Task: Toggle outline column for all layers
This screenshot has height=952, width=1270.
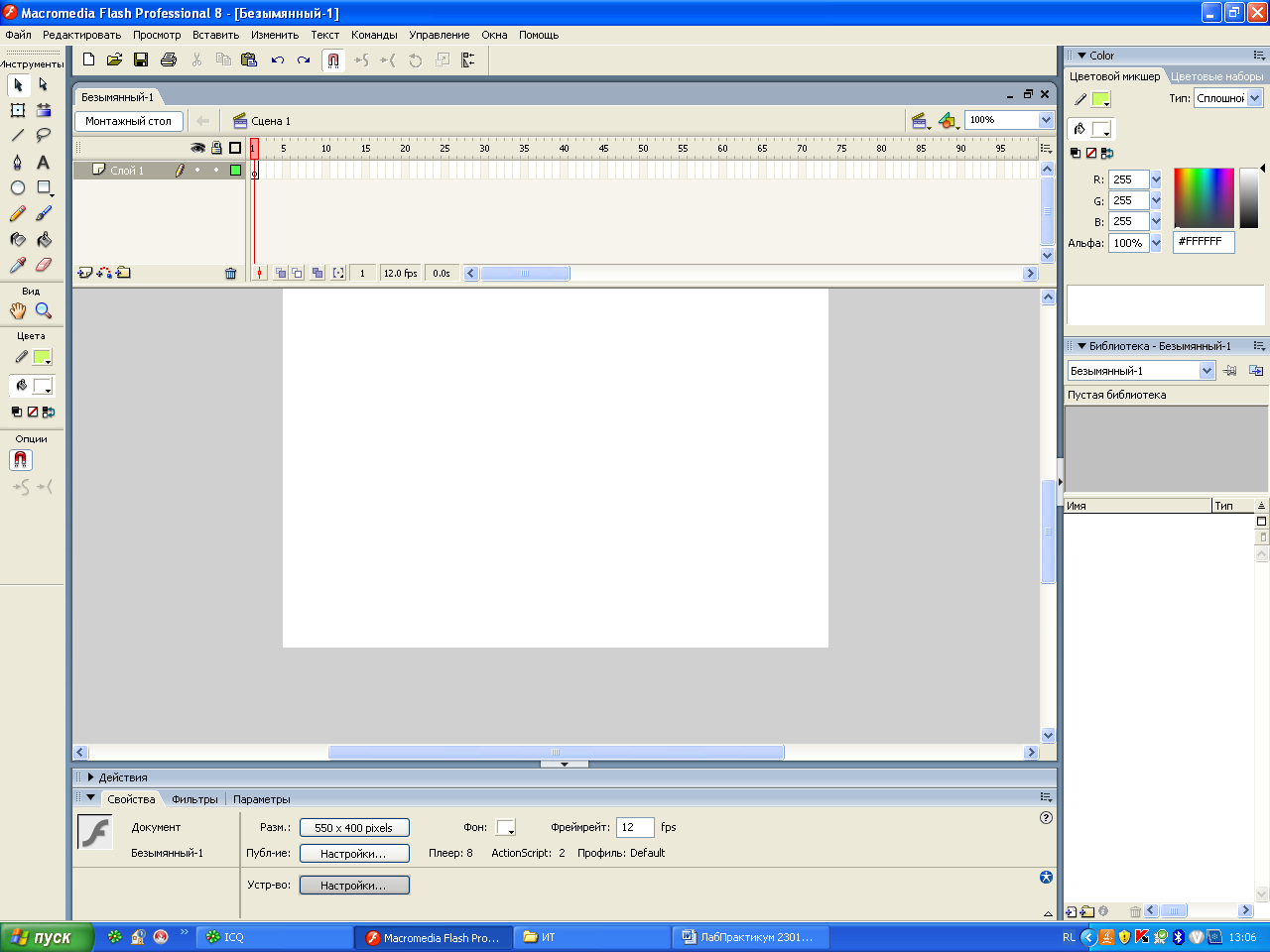Action: coord(235,148)
